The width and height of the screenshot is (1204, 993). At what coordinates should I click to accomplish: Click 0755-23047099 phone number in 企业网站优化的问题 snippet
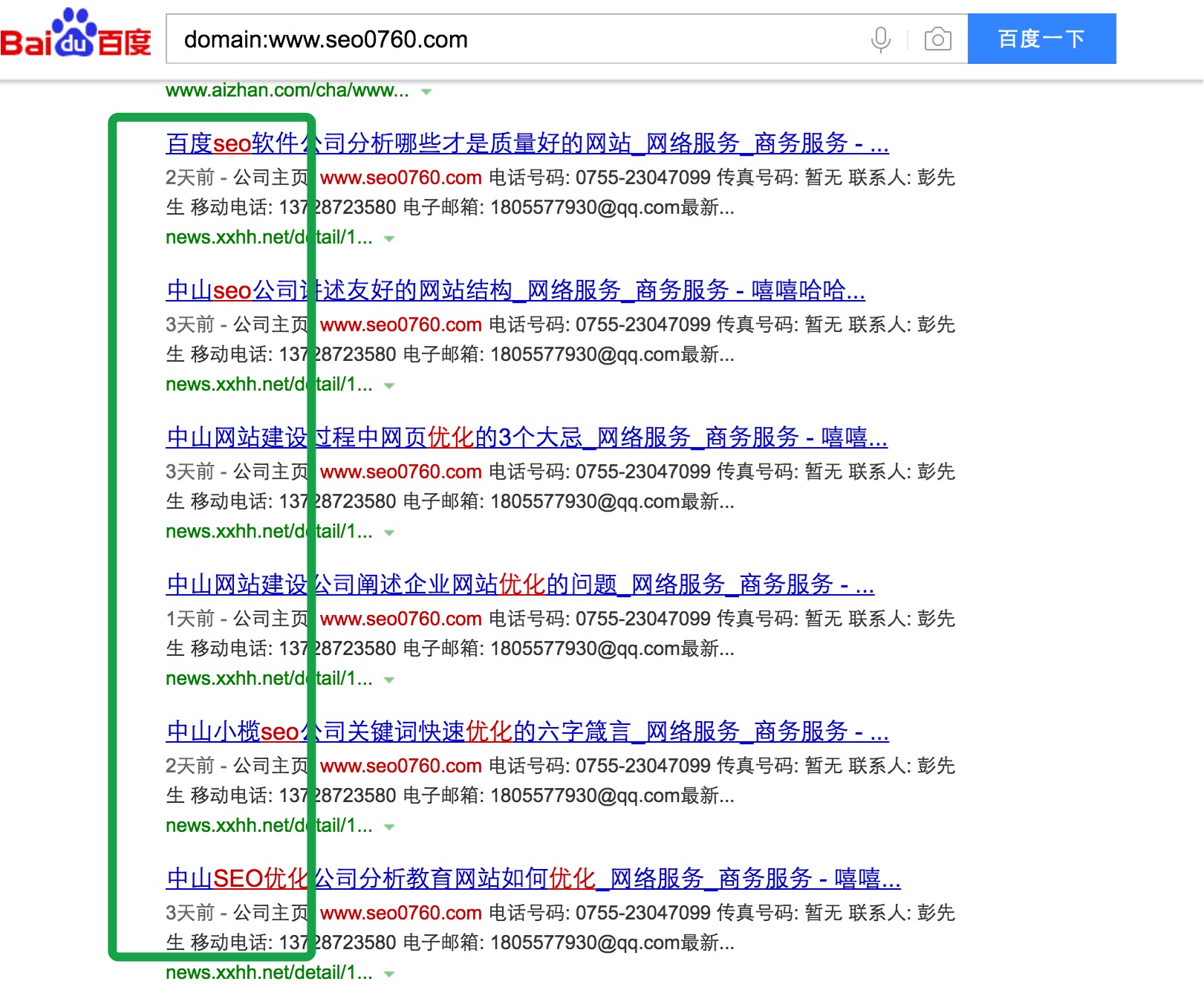(x=642, y=619)
